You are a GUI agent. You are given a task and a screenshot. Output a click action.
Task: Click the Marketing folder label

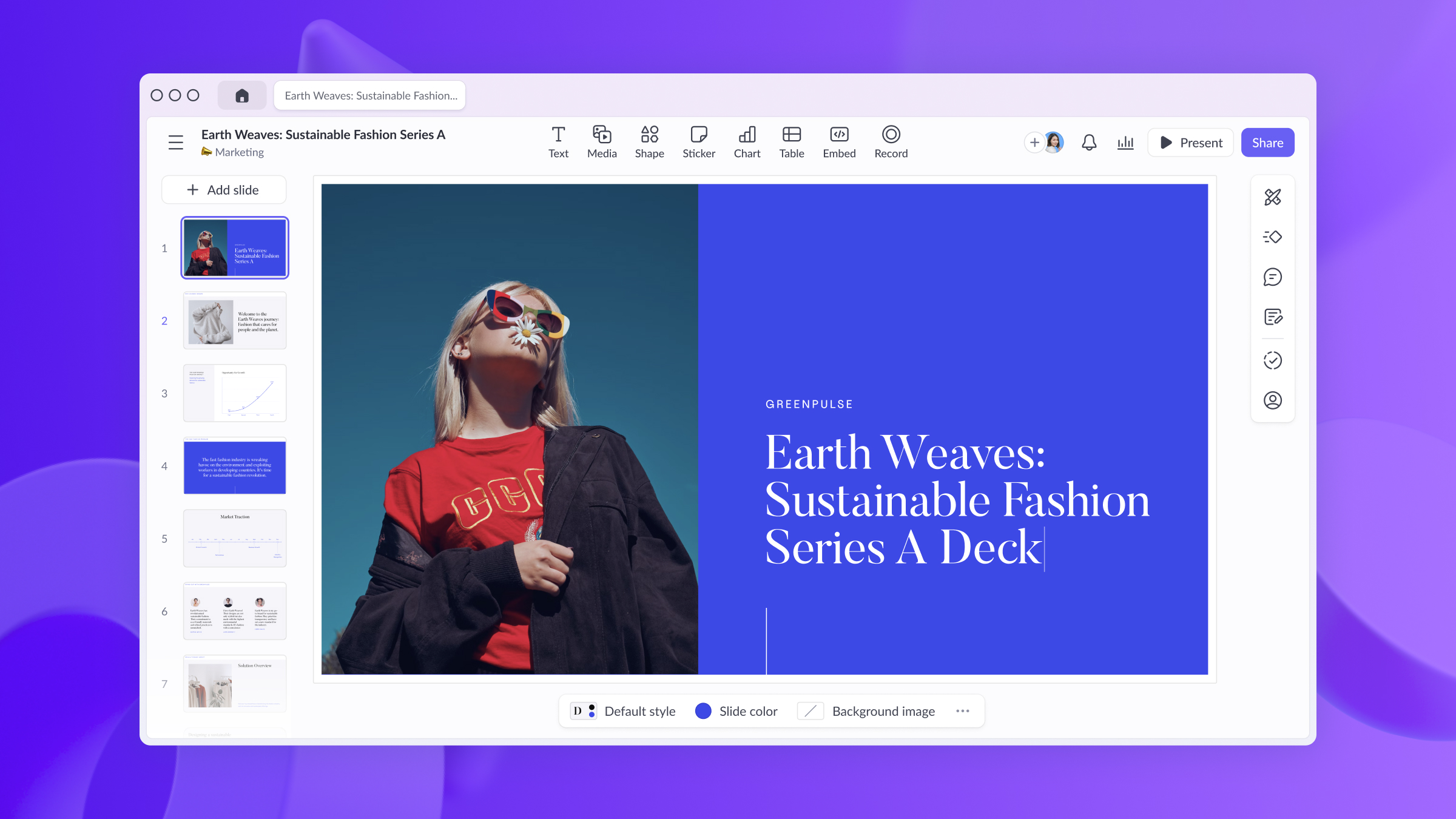[239, 152]
